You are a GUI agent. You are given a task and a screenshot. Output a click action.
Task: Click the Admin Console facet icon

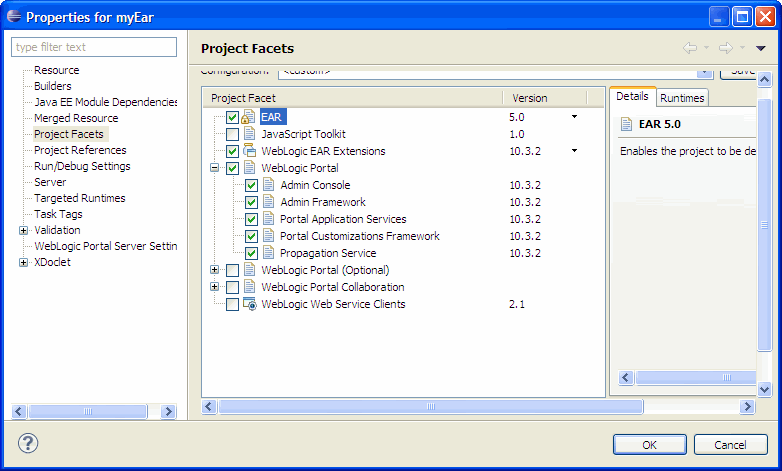(x=268, y=185)
